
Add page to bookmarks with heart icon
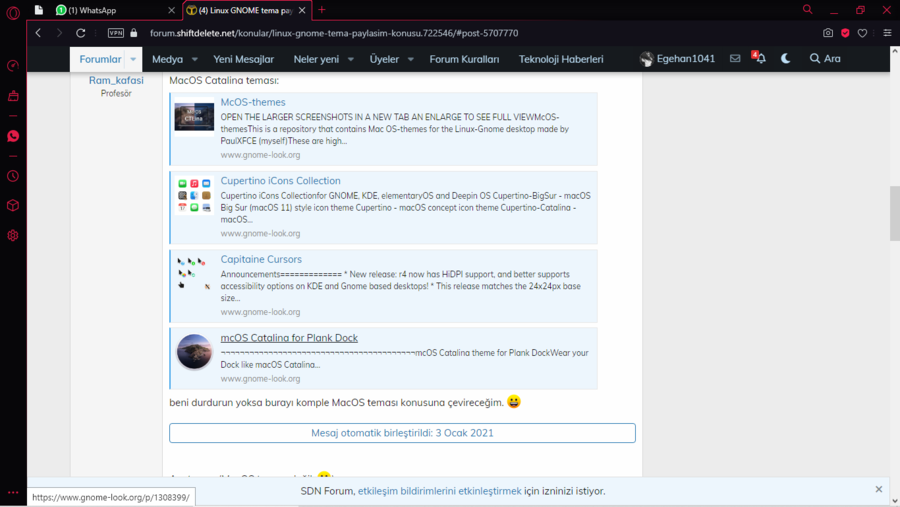(x=863, y=33)
